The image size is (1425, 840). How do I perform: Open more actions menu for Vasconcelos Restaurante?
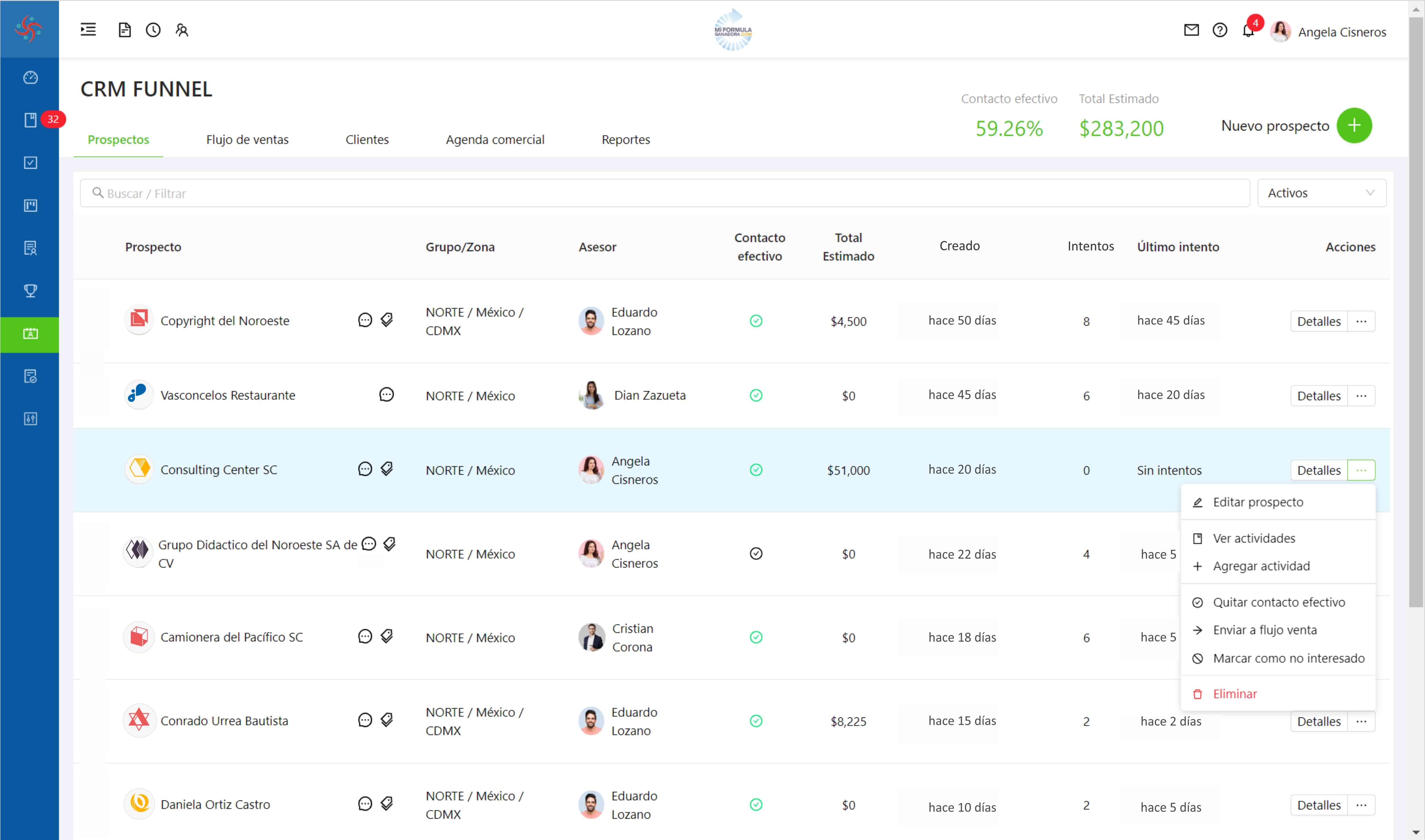[1361, 396]
